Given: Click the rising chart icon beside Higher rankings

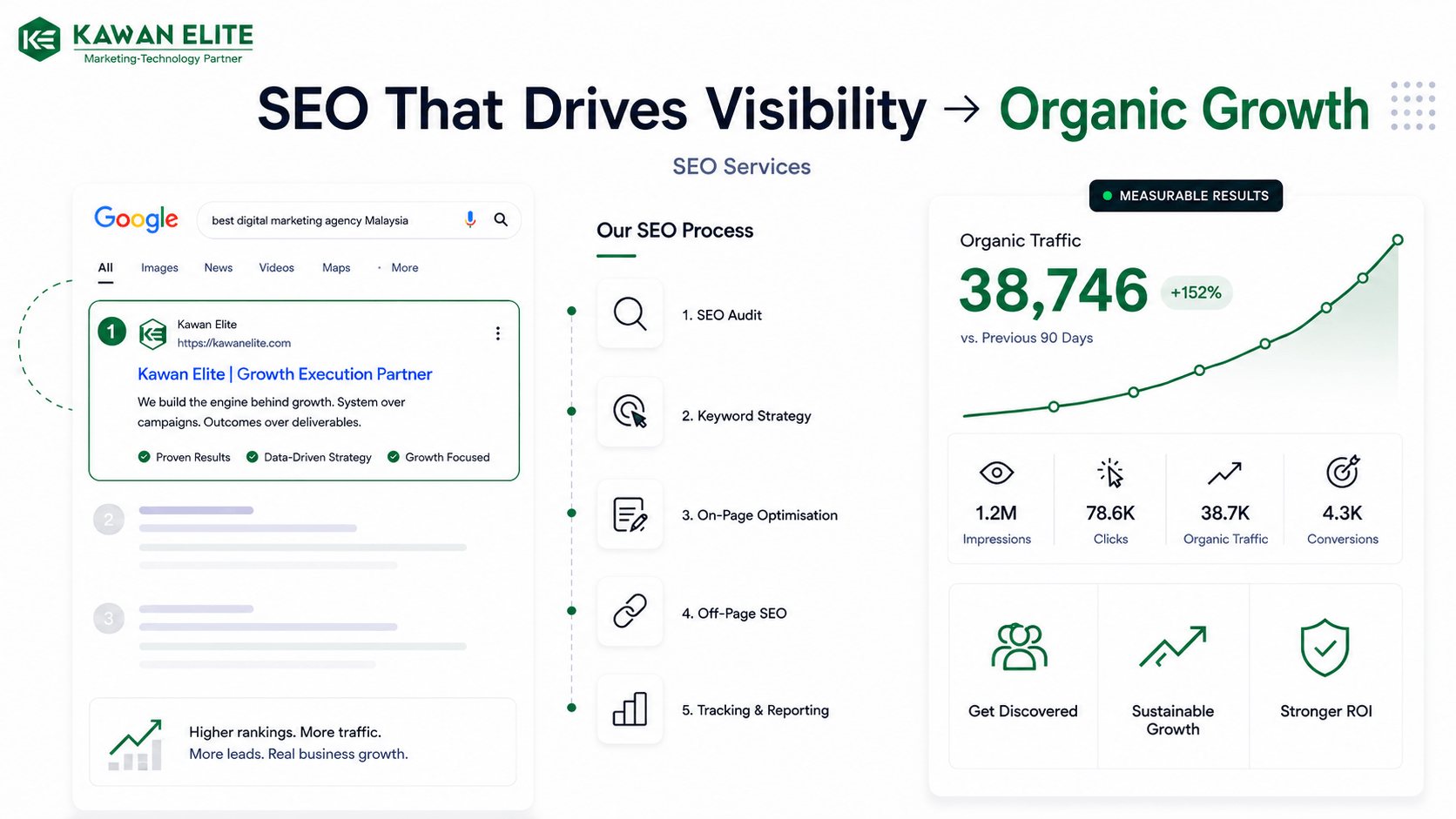Looking at the screenshot, I should tap(136, 744).
